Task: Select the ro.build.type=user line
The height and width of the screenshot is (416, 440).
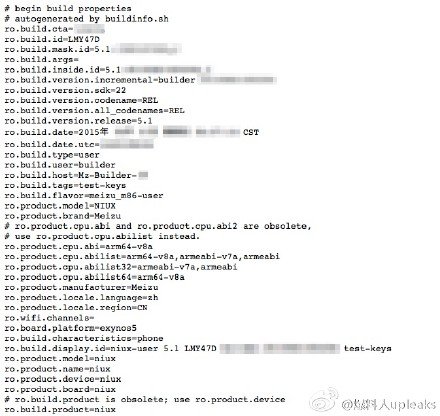Action: point(52,155)
